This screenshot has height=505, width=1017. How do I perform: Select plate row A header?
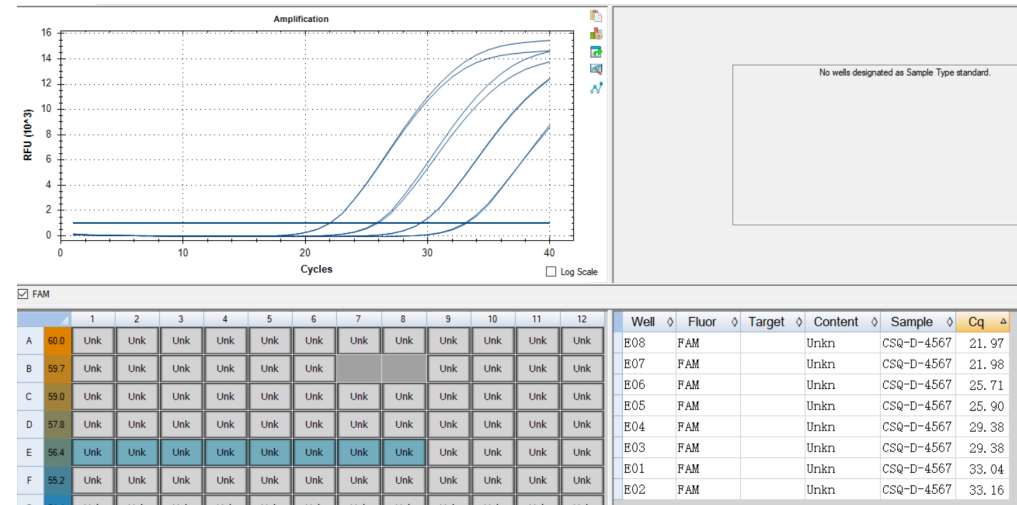coord(30,341)
